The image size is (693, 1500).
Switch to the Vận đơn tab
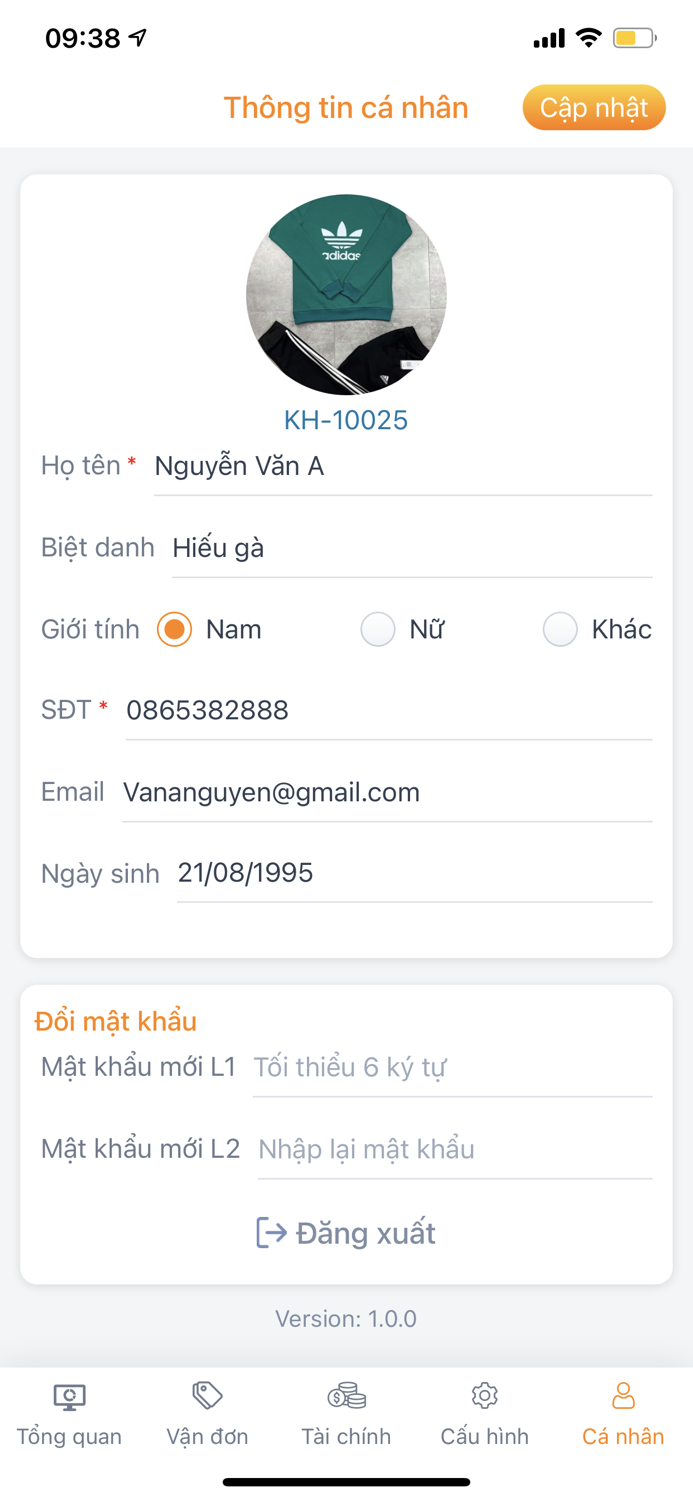(x=207, y=1414)
